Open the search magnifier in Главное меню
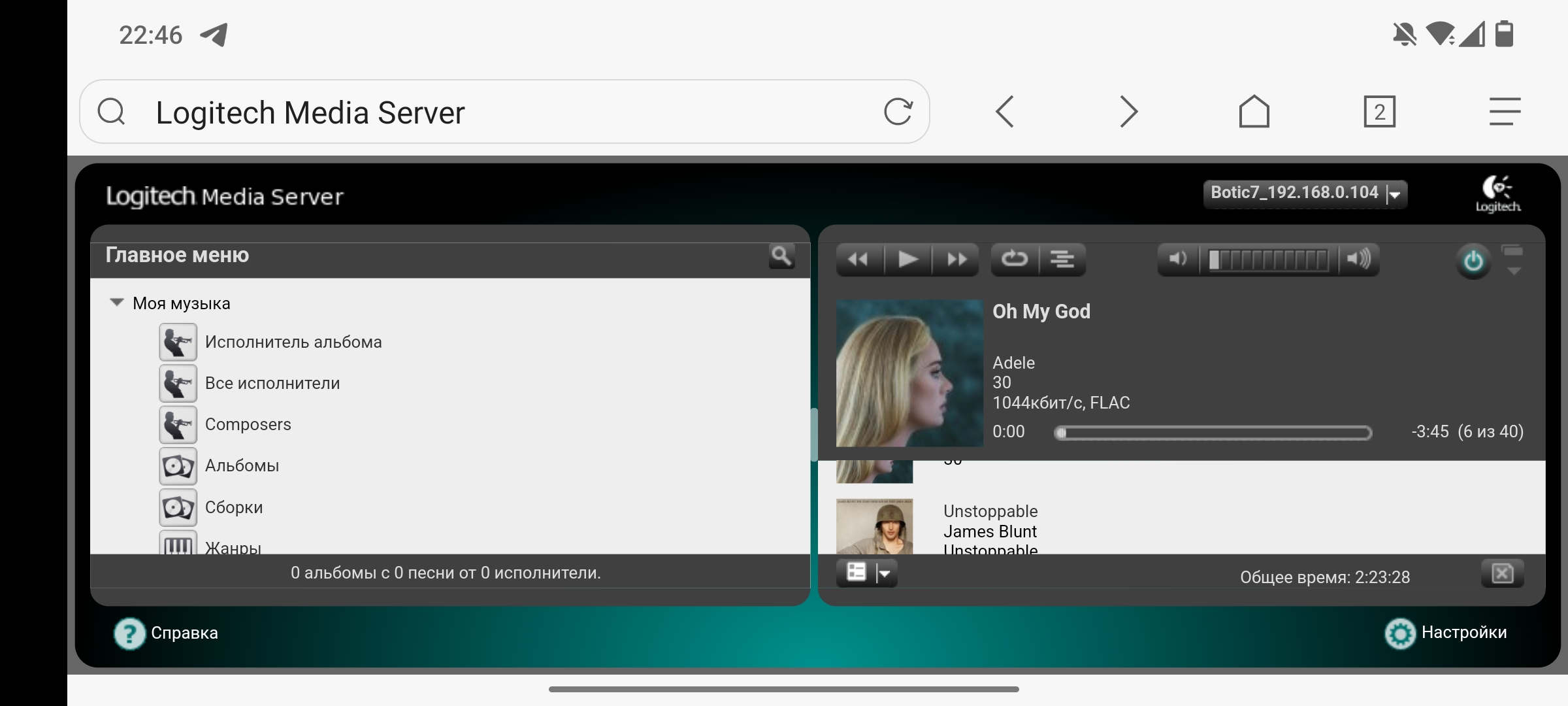 [781, 256]
